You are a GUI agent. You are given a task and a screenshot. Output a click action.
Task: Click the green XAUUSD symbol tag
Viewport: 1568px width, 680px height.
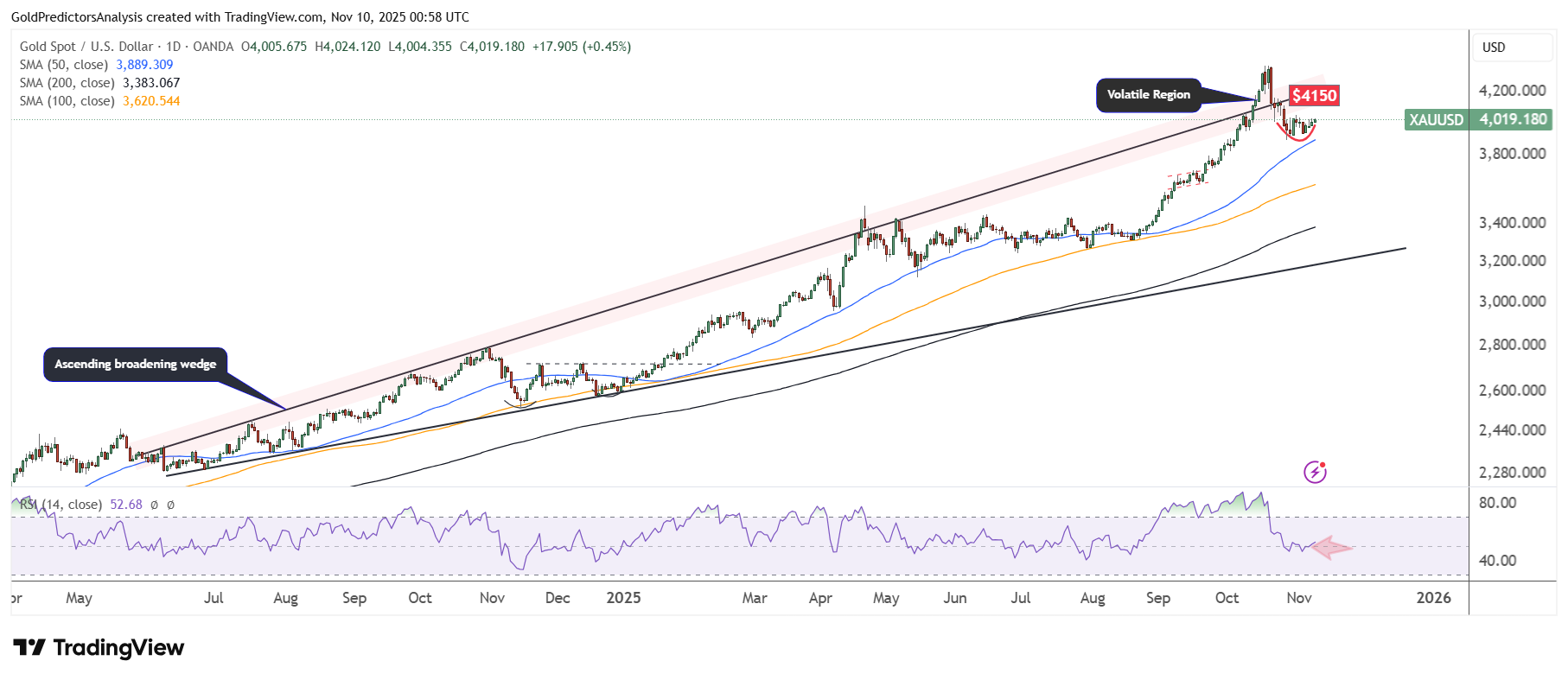coord(1436,120)
